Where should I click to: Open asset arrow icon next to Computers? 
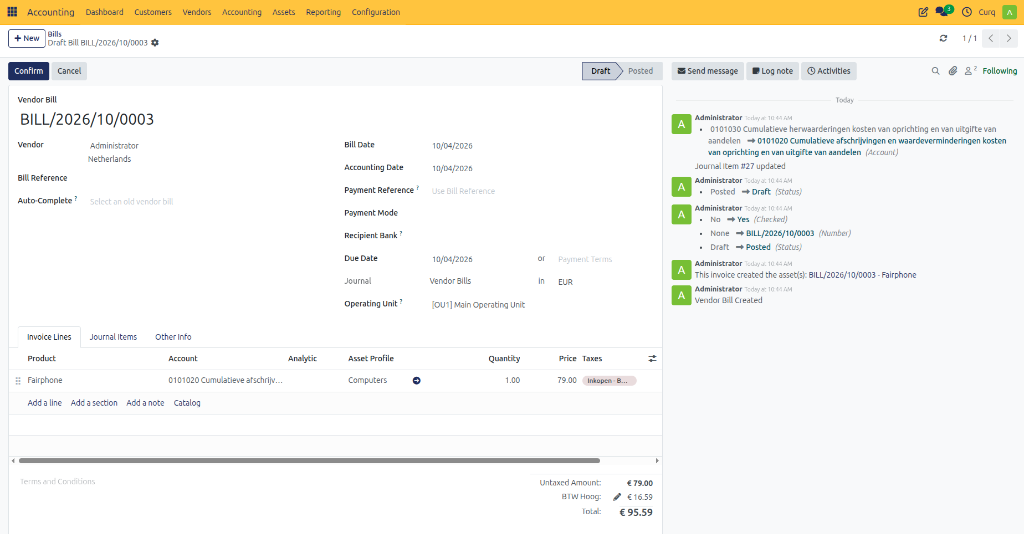(x=417, y=381)
